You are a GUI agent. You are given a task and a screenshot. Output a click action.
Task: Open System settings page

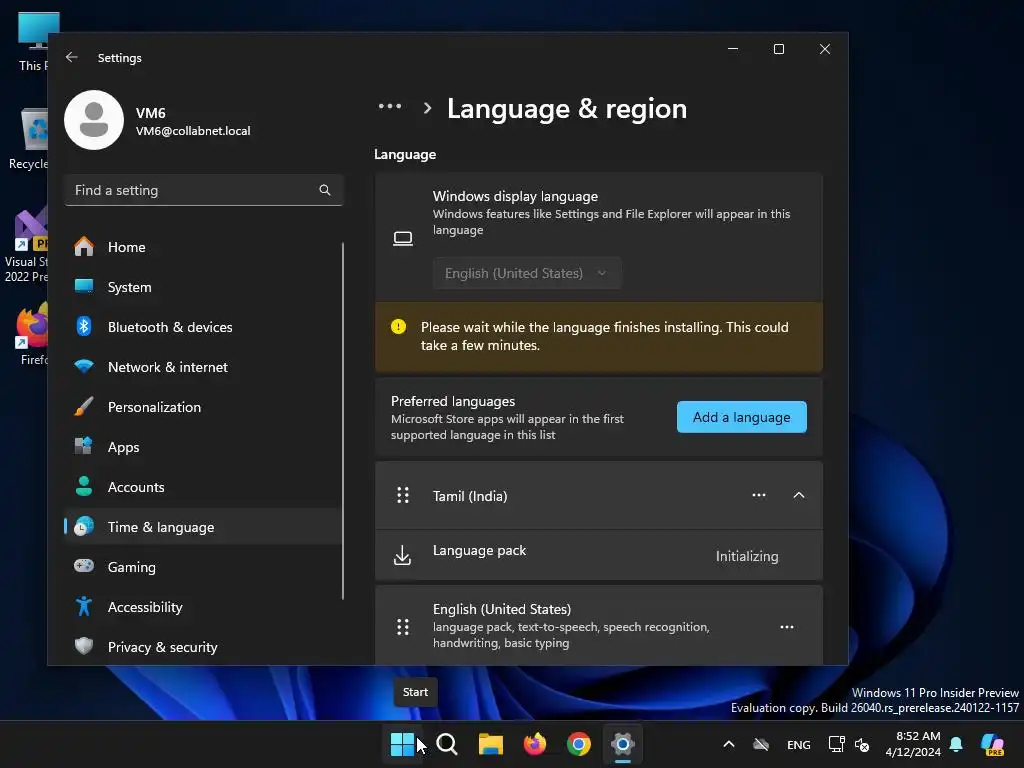coord(204,287)
